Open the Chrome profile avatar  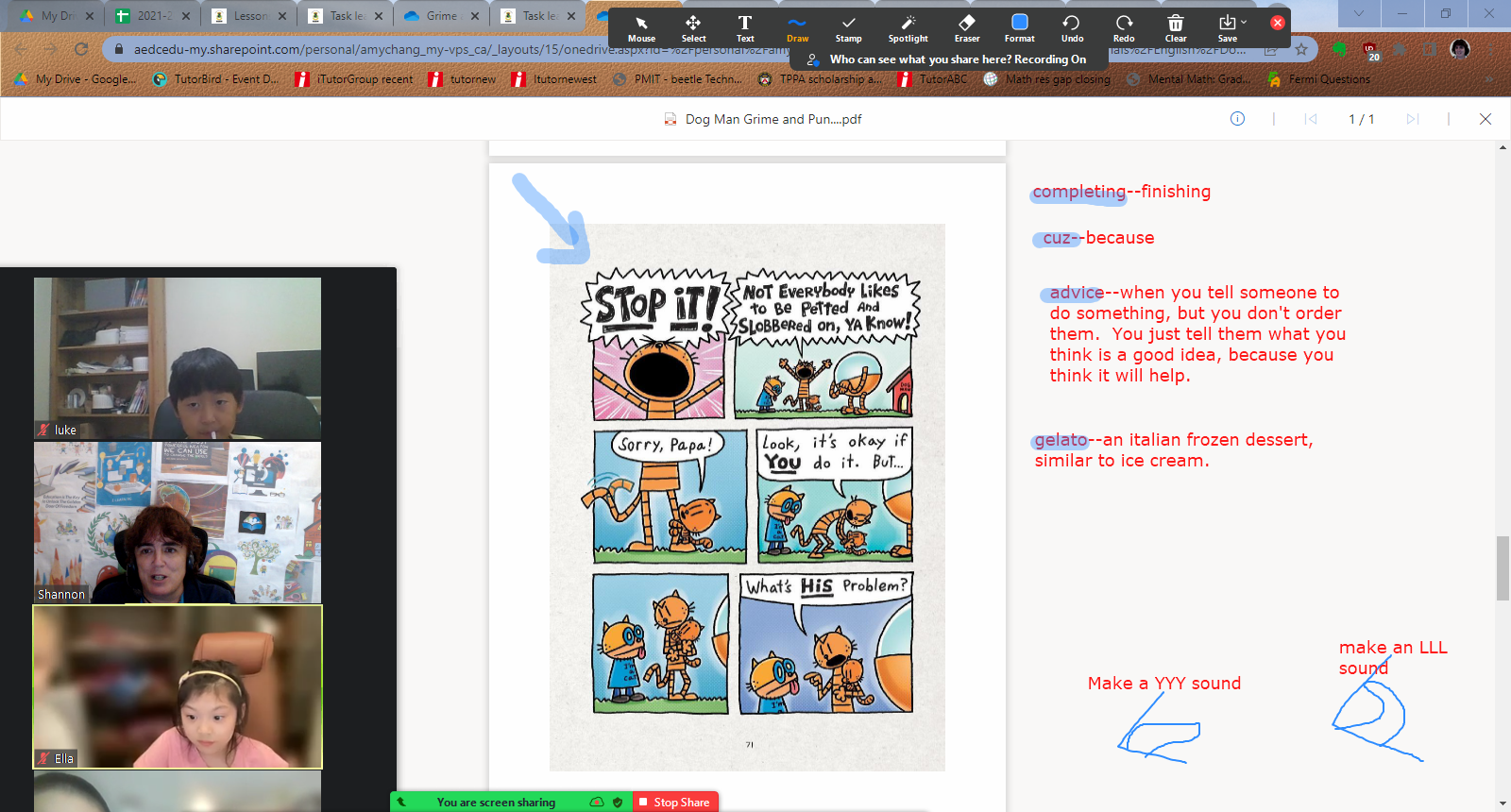click(x=1460, y=49)
